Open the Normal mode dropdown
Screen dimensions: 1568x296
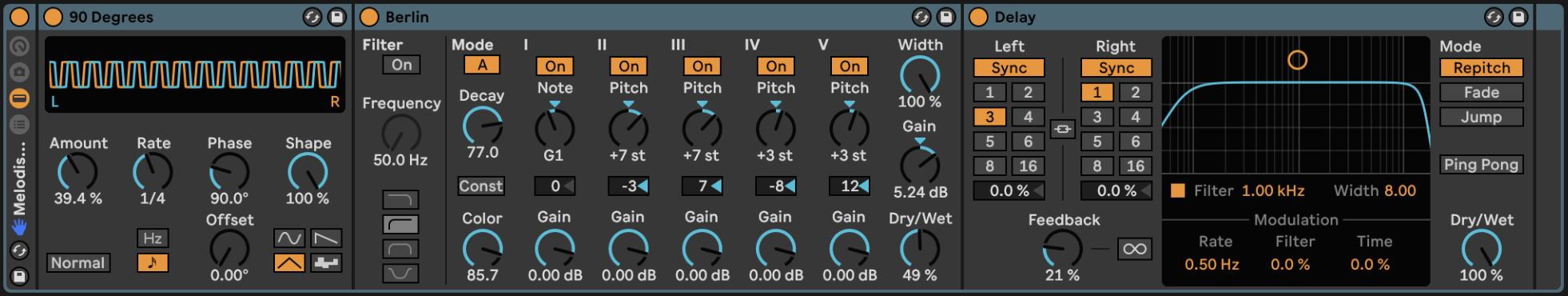(x=78, y=262)
